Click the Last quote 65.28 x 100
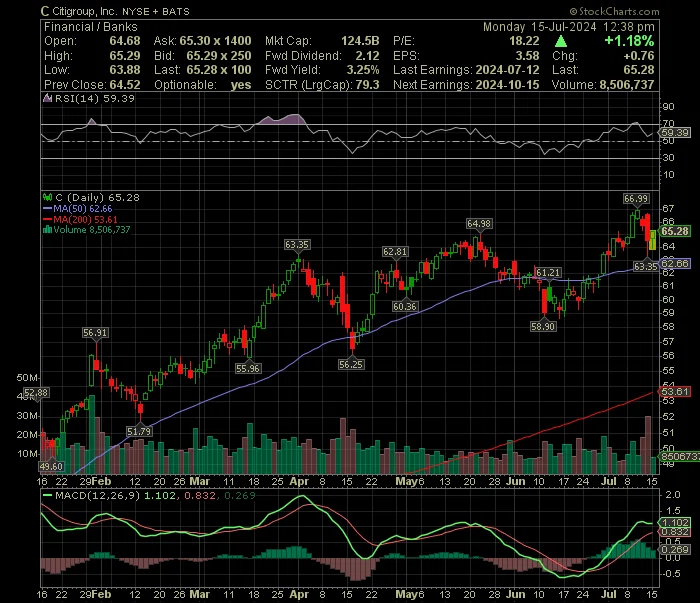This screenshot has width=700, height=603. click(219, 70)
